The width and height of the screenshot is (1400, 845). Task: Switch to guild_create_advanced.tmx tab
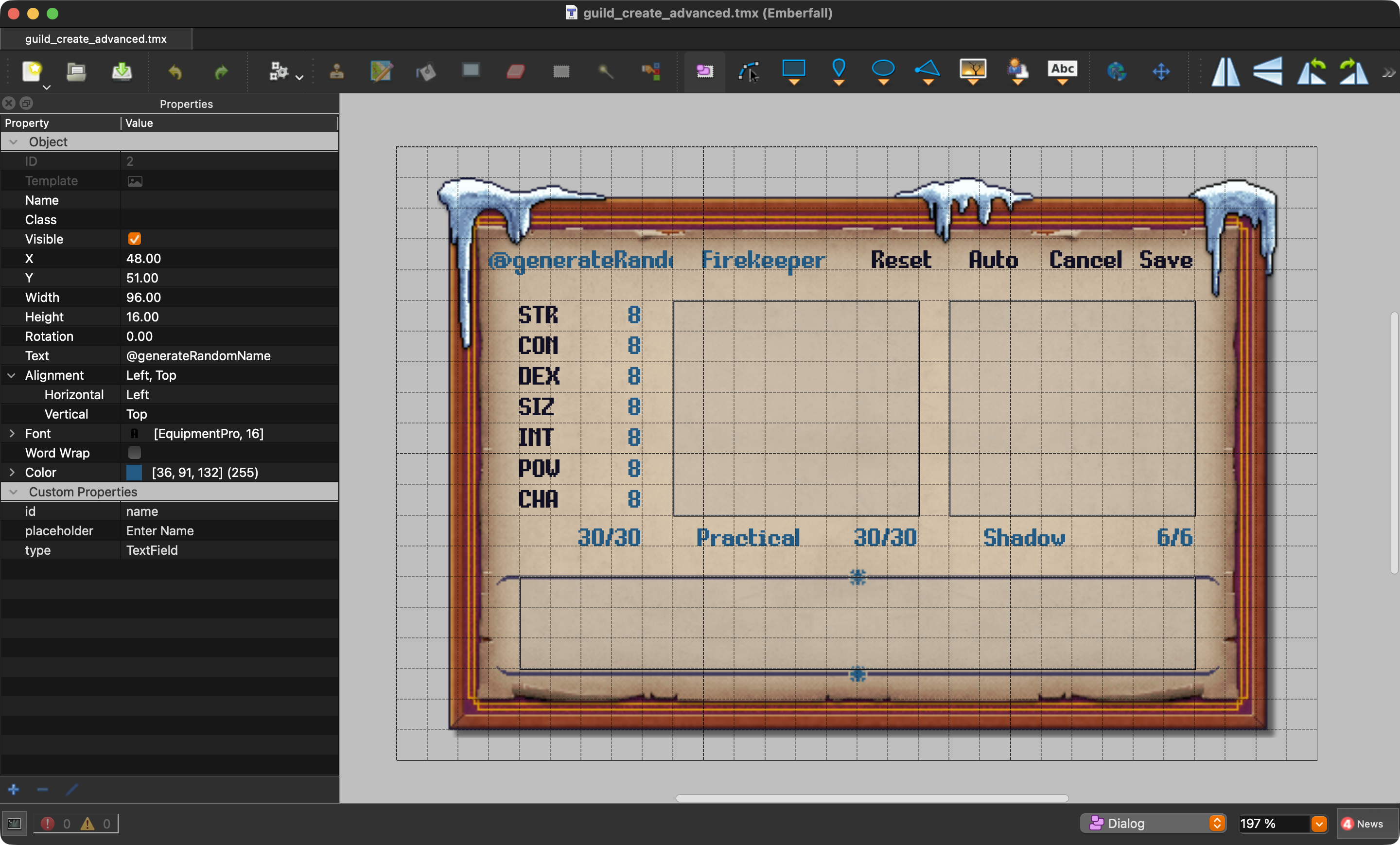(x=96, y=38)
